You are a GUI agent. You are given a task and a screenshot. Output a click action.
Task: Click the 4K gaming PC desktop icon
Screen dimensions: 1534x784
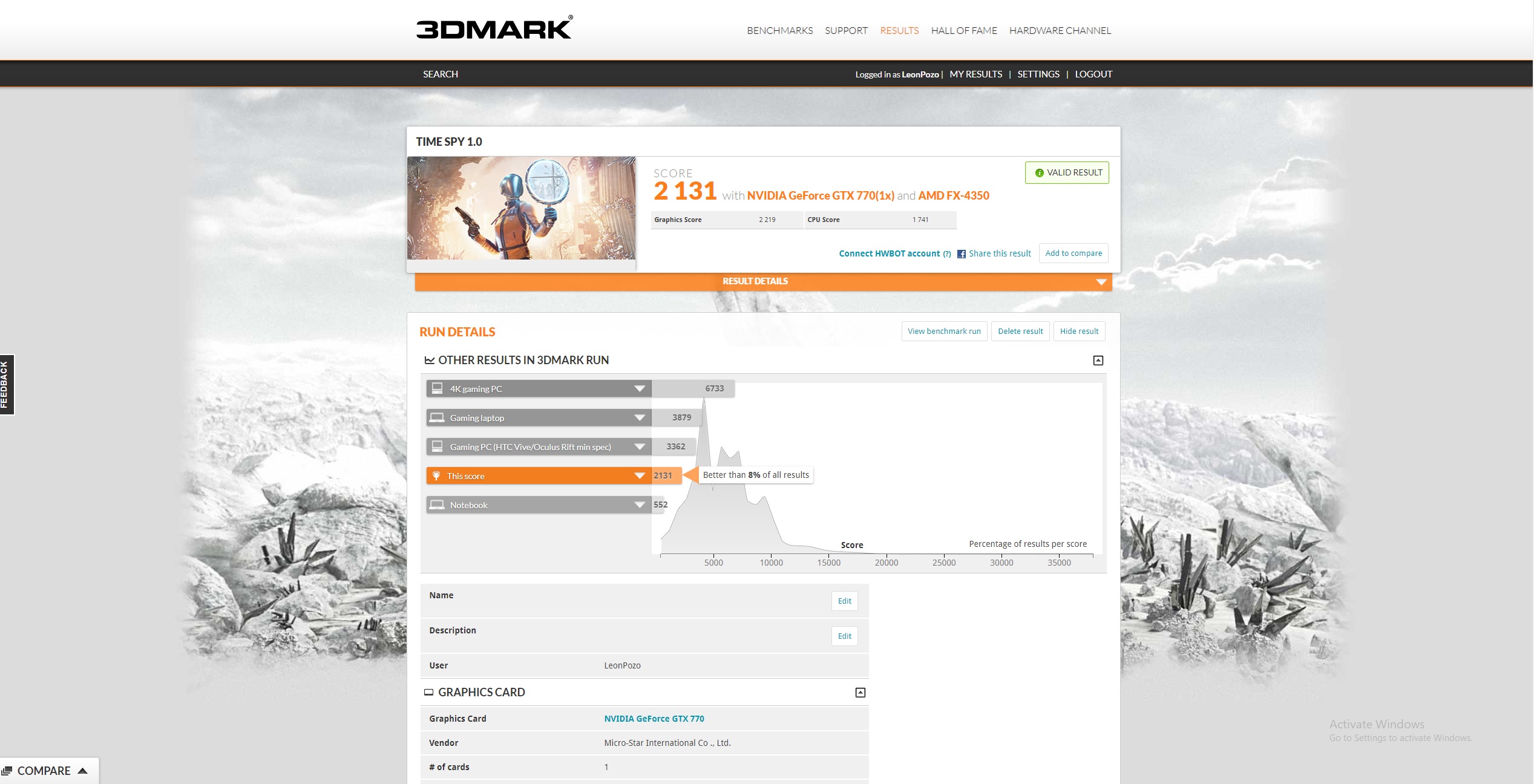click(437, 388)
